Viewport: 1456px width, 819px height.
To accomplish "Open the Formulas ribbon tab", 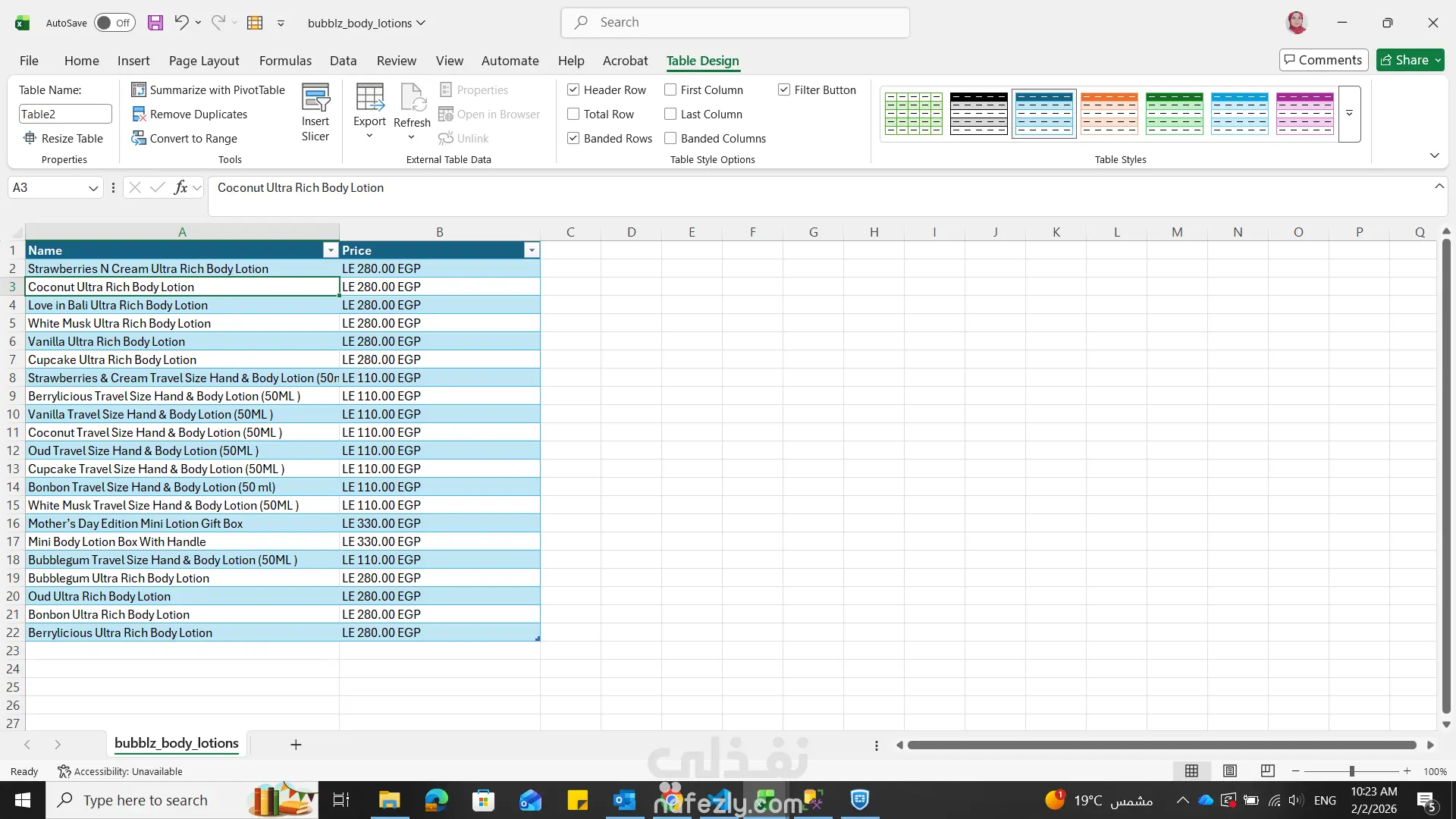I will pos(285,61).
